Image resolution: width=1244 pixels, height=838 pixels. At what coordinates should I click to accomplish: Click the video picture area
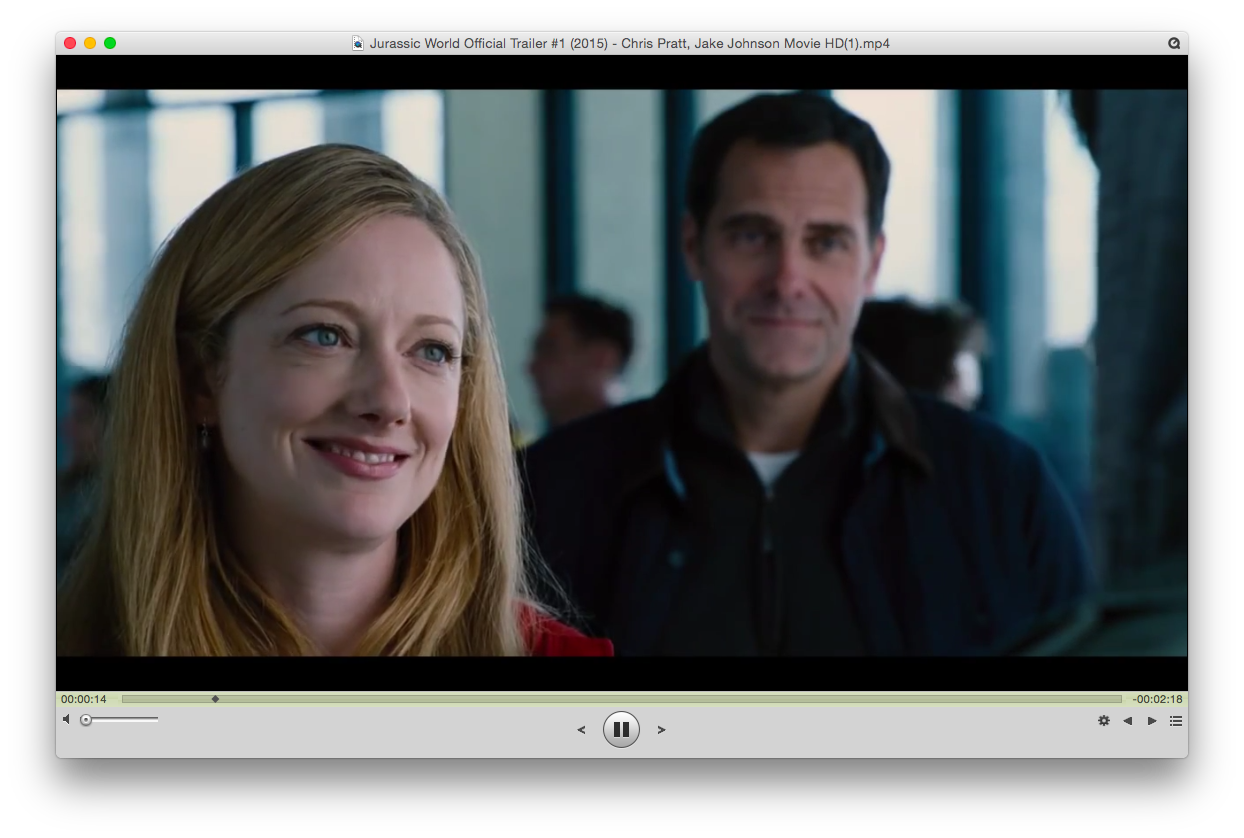pos(622,373)
